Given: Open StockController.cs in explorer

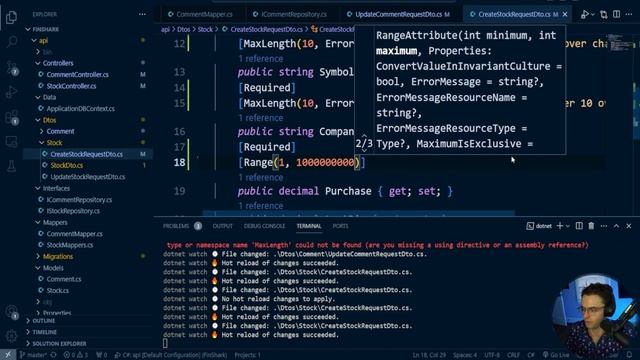Looking at the screenshot, I should [x=71, y=86].
